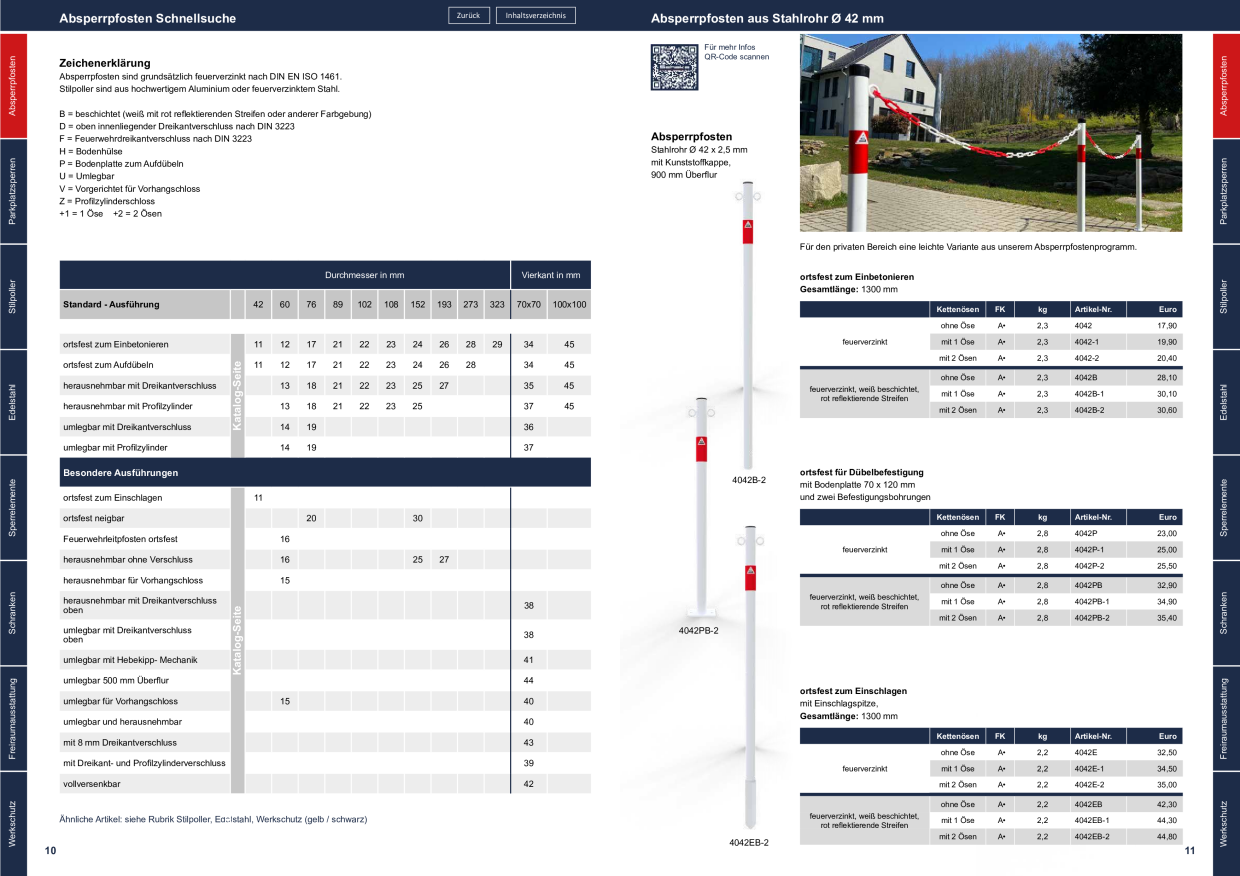Click the photo of posts with red-white chain
This screenshot has height=876, width=1240.
point(991,133)
